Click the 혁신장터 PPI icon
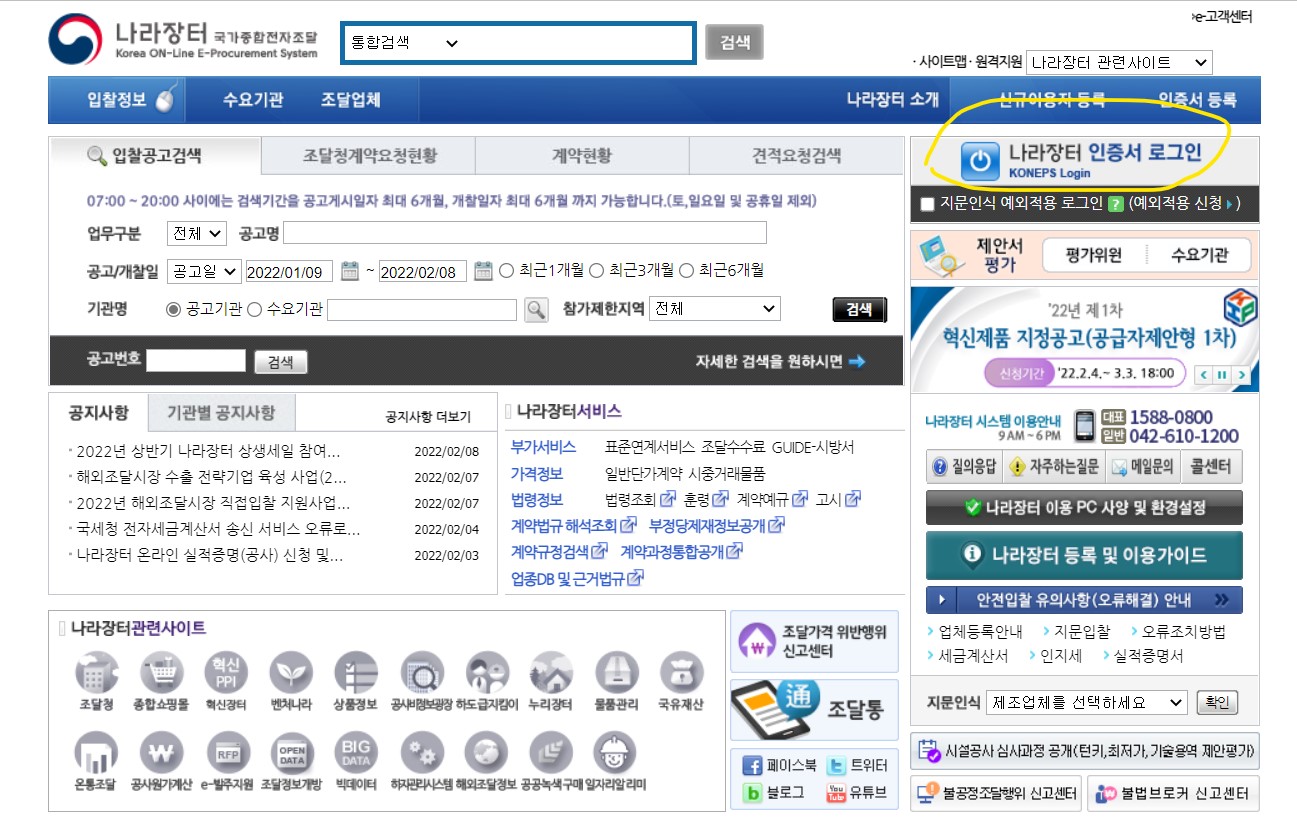The width and height of the screenshot is (1297, 818). click(224, 675)
